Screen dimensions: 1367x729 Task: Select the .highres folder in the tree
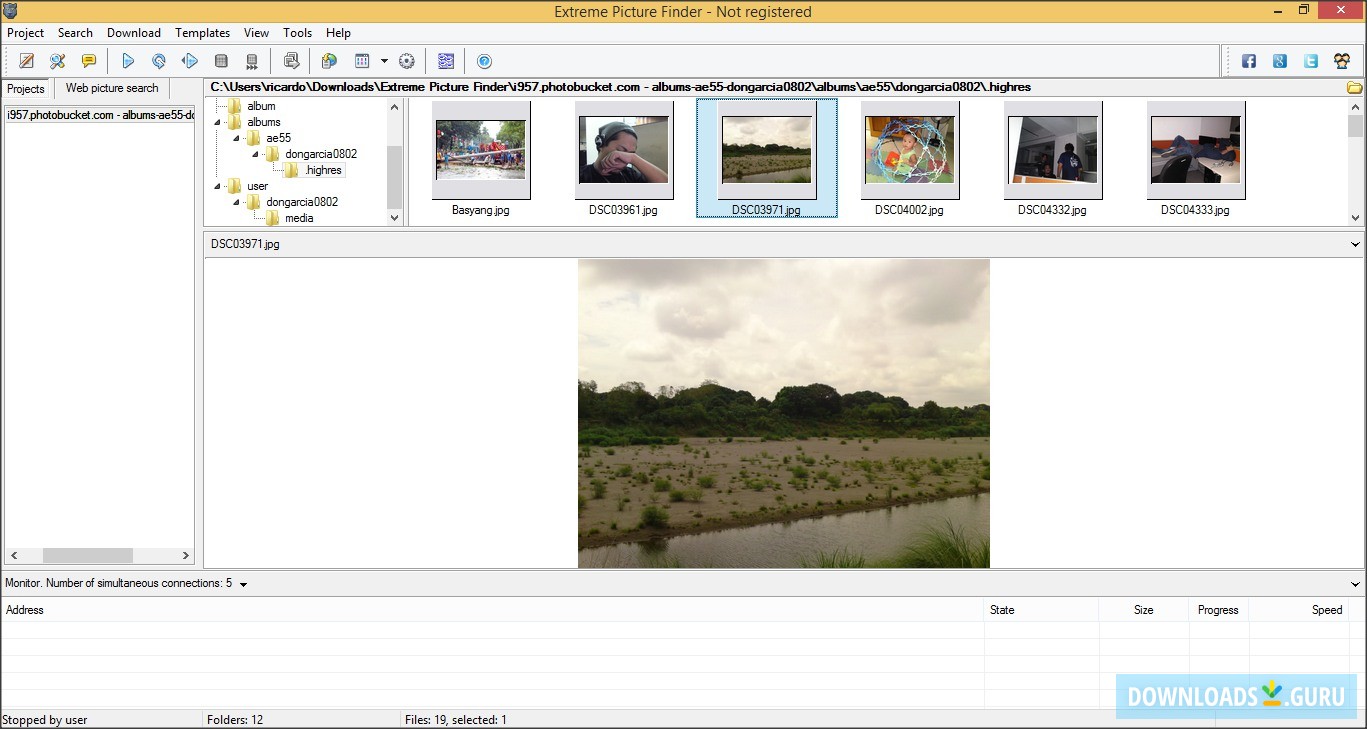click(322, 169)
